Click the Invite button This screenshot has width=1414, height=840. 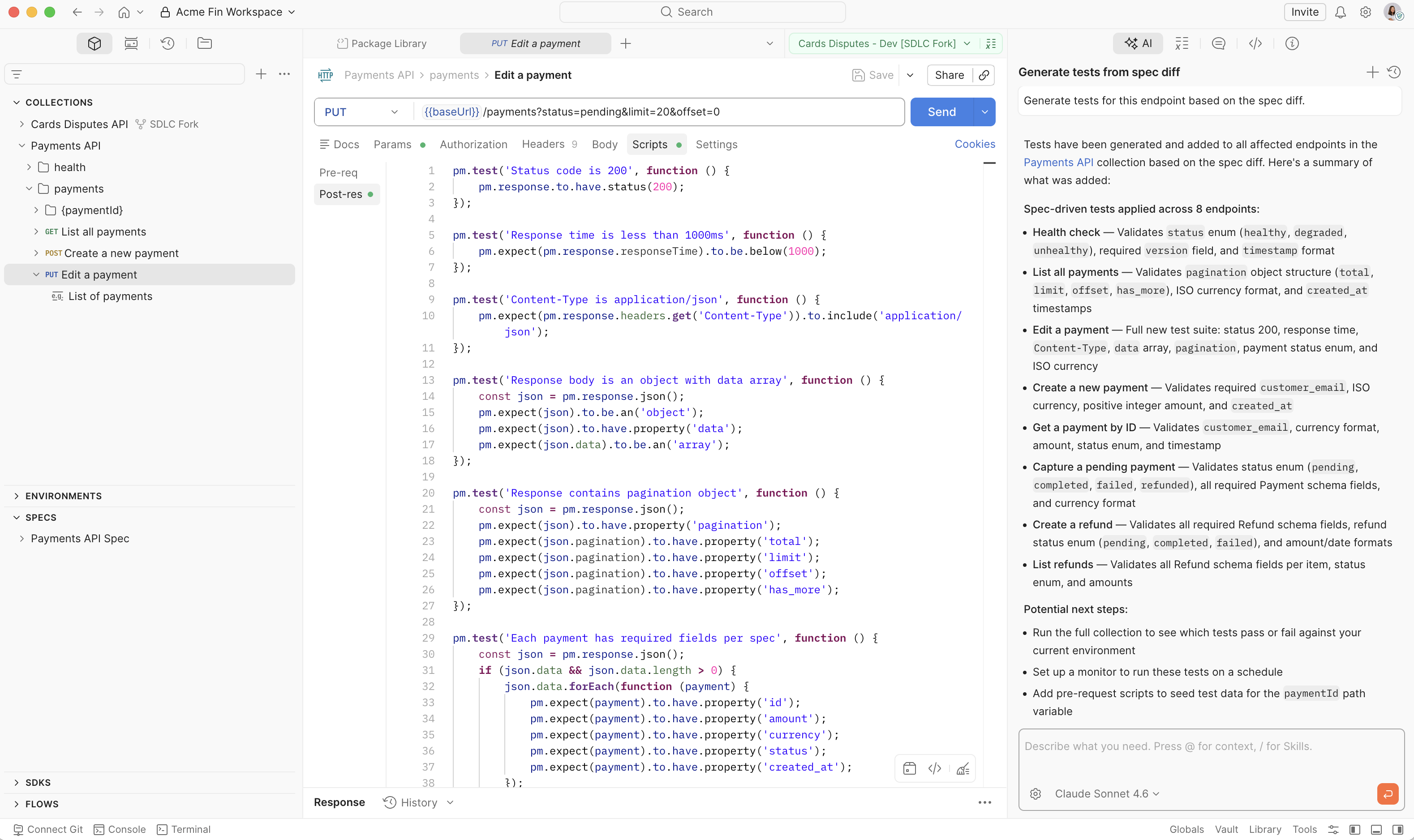pyautogui.click(x=1304, y=12)
